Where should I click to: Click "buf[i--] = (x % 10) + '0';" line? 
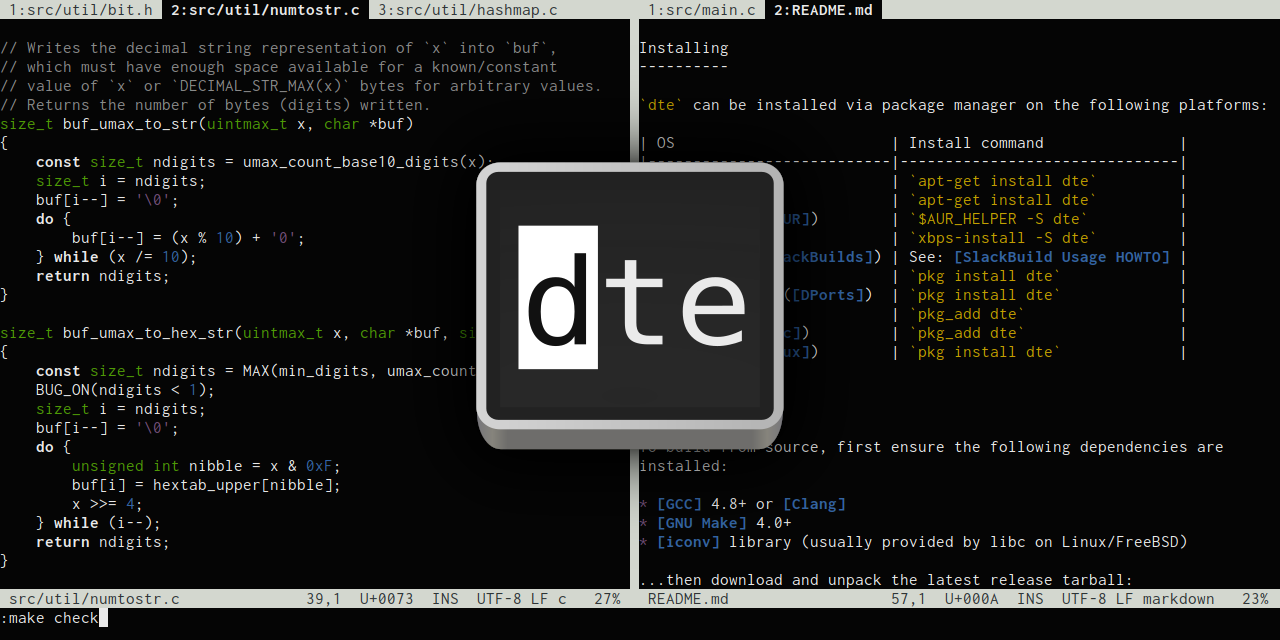click(x=188, y=238)
